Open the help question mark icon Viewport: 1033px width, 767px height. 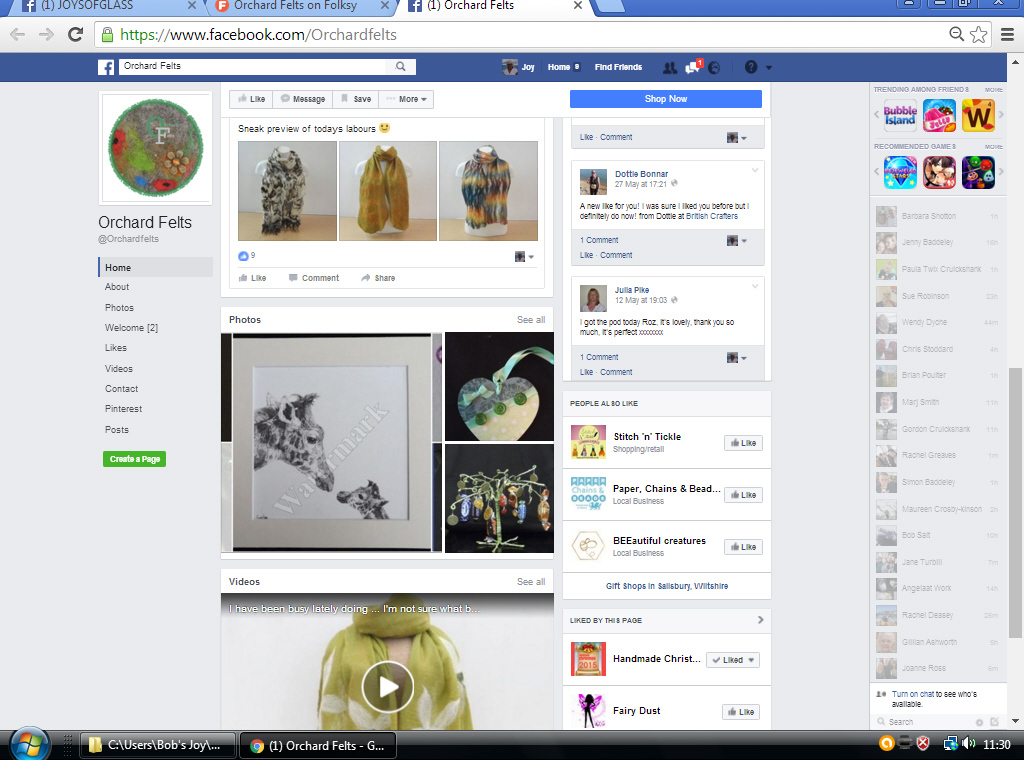click(750, 67)
